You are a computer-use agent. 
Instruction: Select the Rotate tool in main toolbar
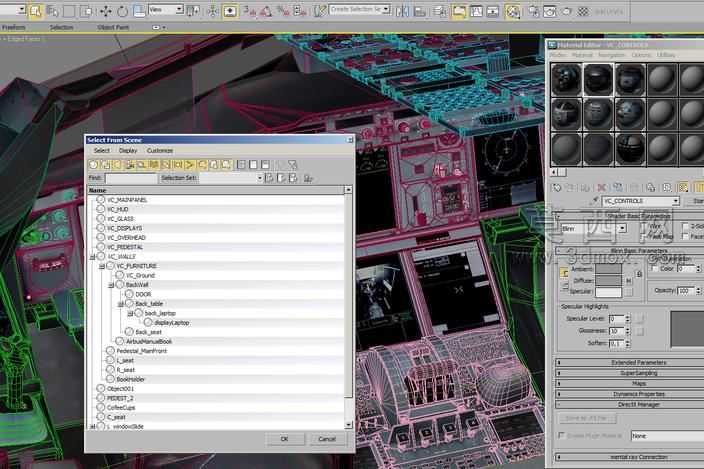coord(122,11)
